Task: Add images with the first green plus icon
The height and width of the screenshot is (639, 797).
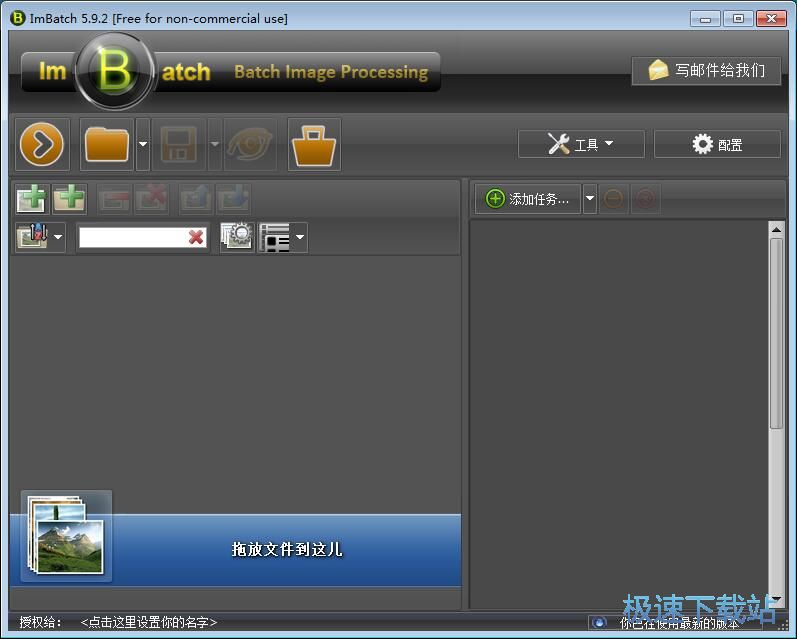Action: (33, 199)
